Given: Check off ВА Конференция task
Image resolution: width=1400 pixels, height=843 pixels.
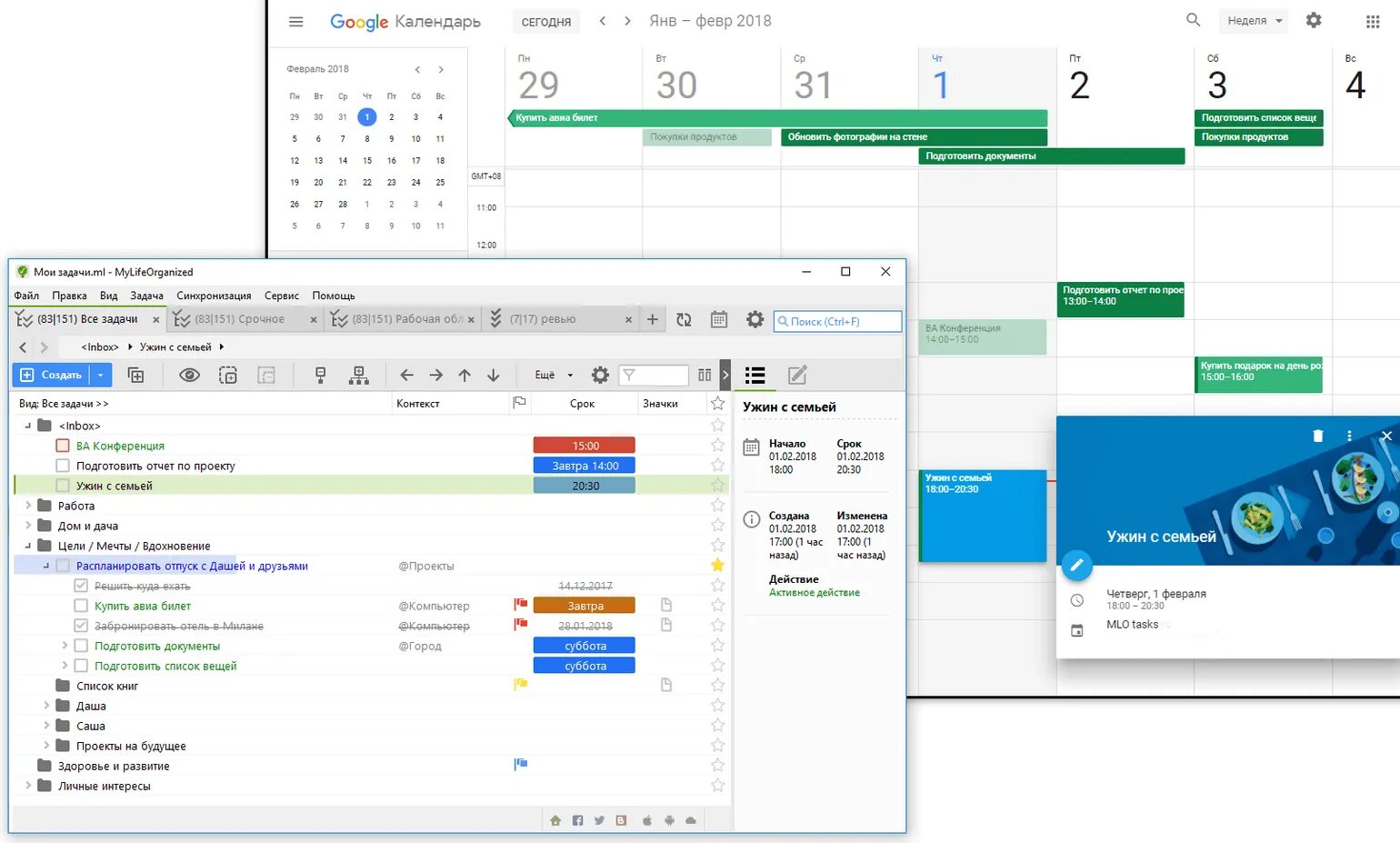Looking at the screenshot, I should (63, 446).
